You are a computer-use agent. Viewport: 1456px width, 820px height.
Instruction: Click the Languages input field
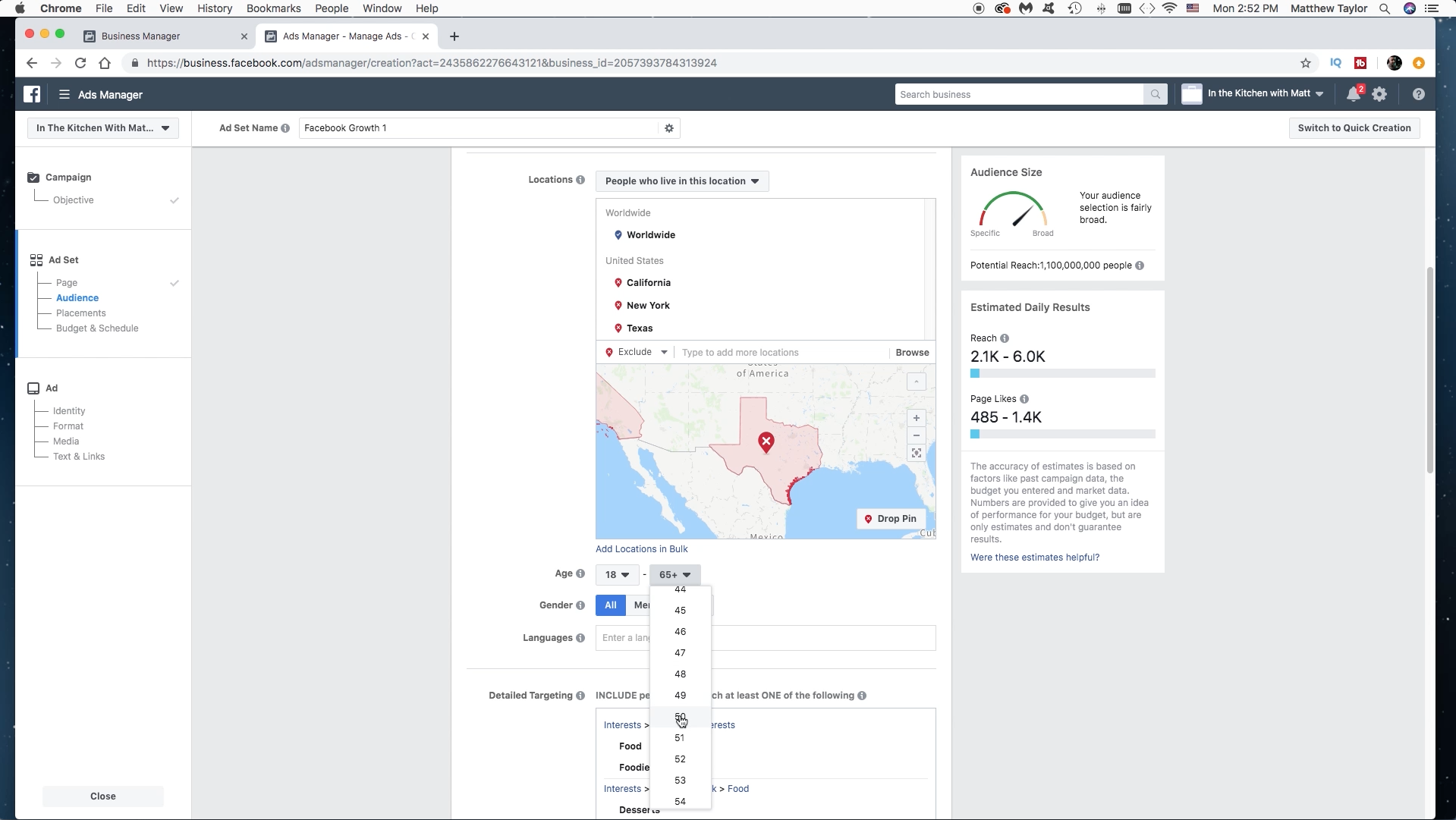[x=766, y=638]
